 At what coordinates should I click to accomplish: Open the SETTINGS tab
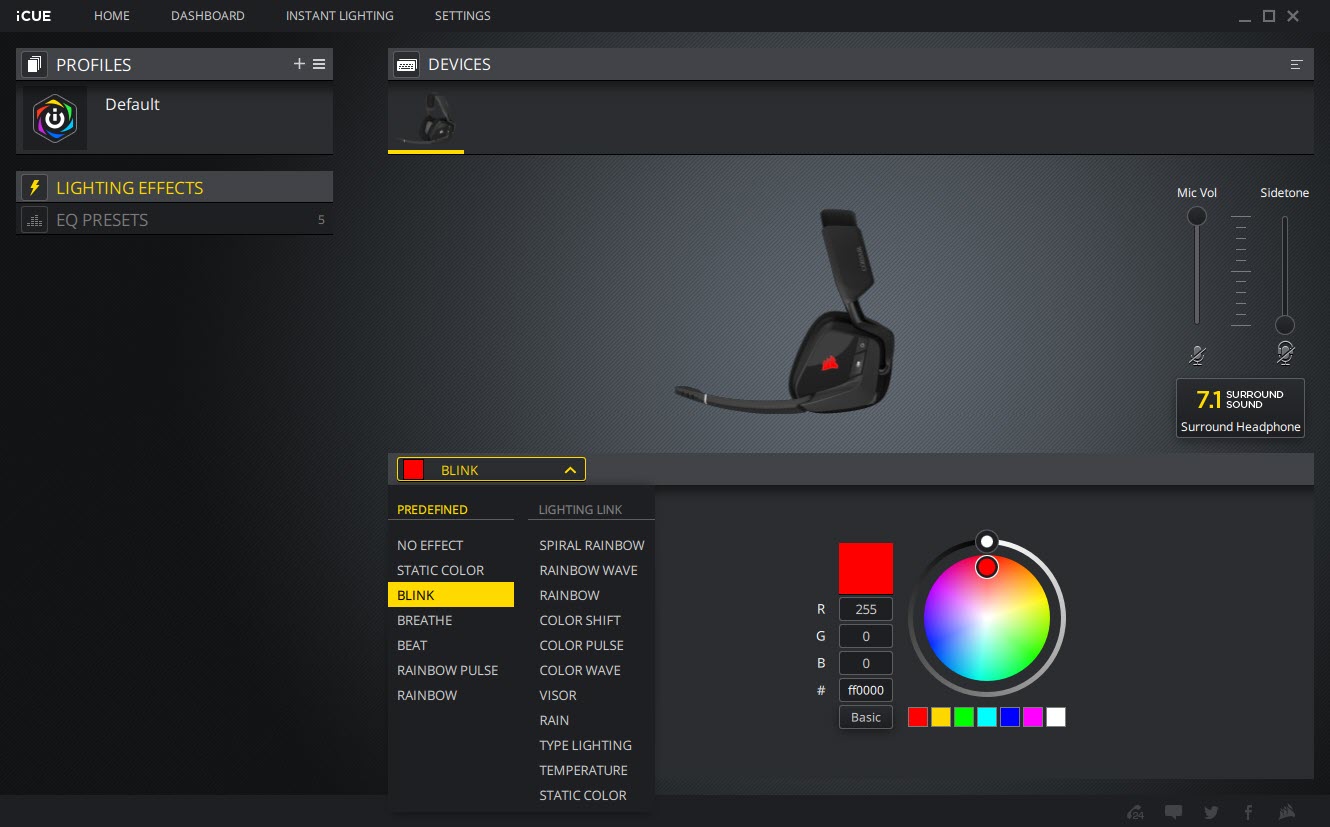(463, 16)
